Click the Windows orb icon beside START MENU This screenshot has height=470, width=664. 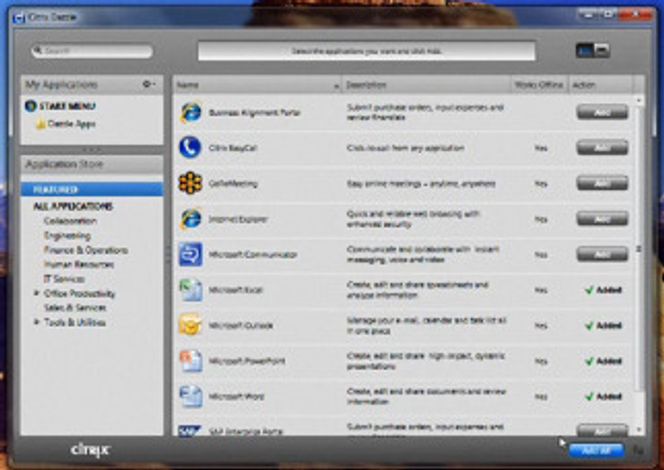[x=30, y=106]
